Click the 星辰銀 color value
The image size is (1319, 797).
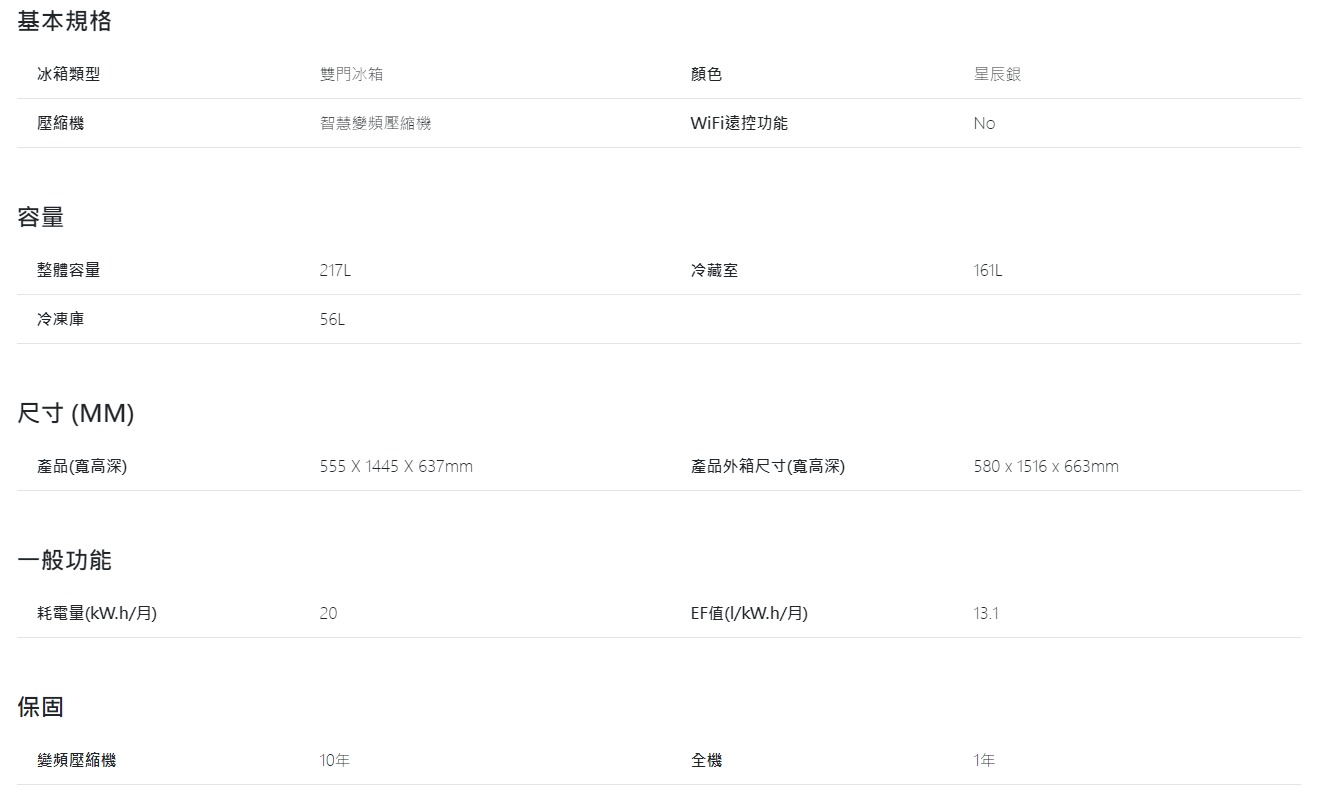point(997,74)
